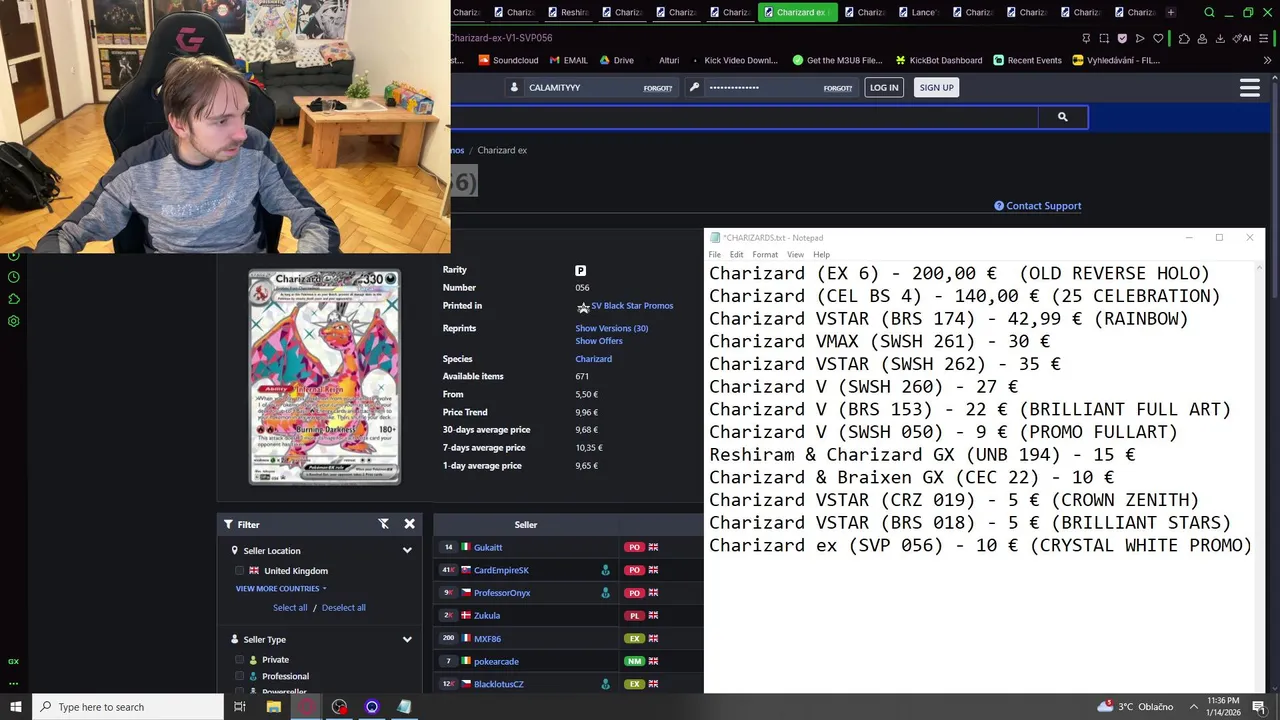The height and width of the screenshot is (720, 1280).
Task: Open the File menu in Notepad
Action: click(x=714, y=255)
